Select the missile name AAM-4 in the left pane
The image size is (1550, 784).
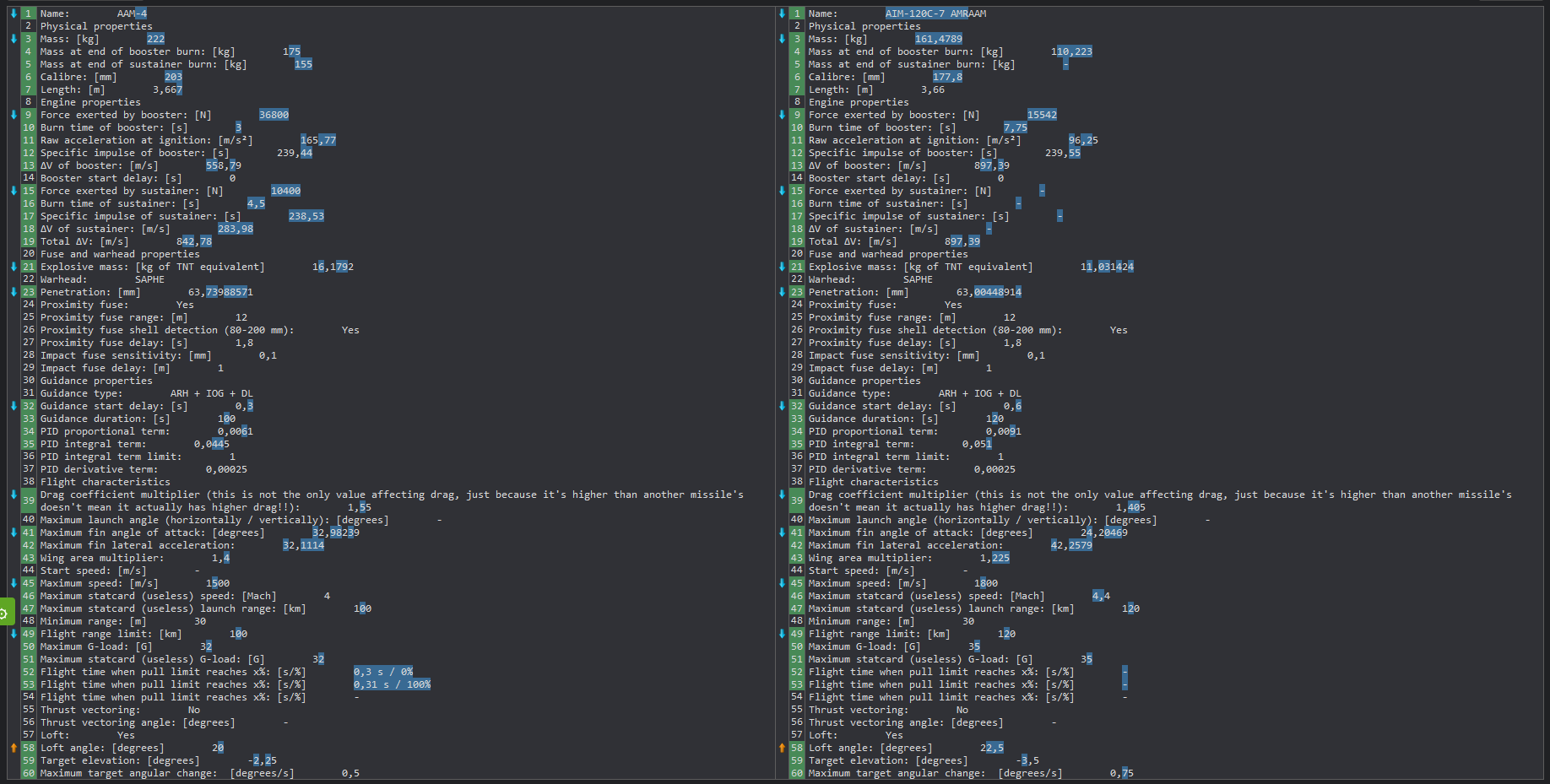coord(132,14)
